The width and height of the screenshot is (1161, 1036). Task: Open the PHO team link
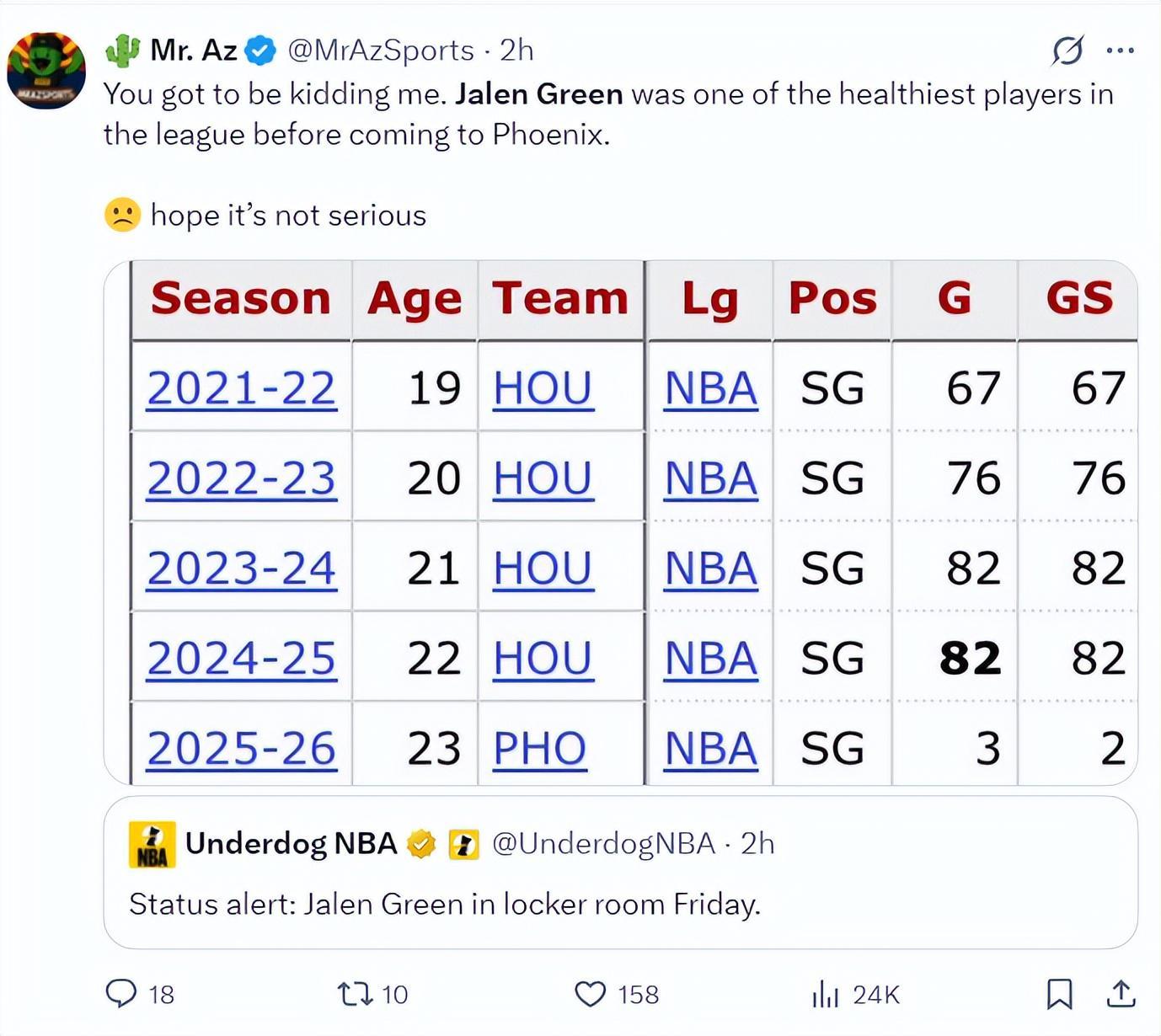pos(539,749)
